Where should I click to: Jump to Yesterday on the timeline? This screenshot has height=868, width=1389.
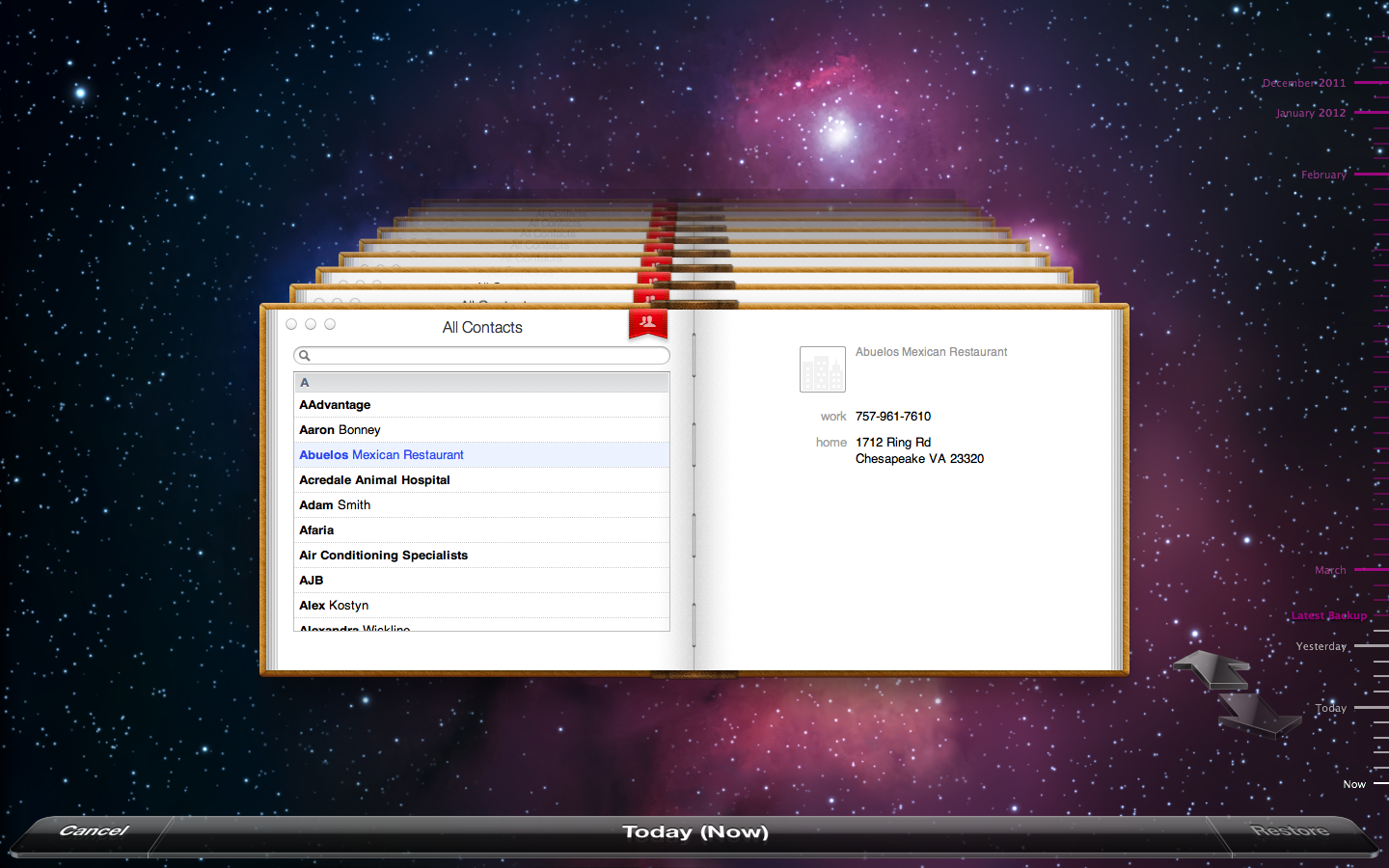click(1321, 646)
